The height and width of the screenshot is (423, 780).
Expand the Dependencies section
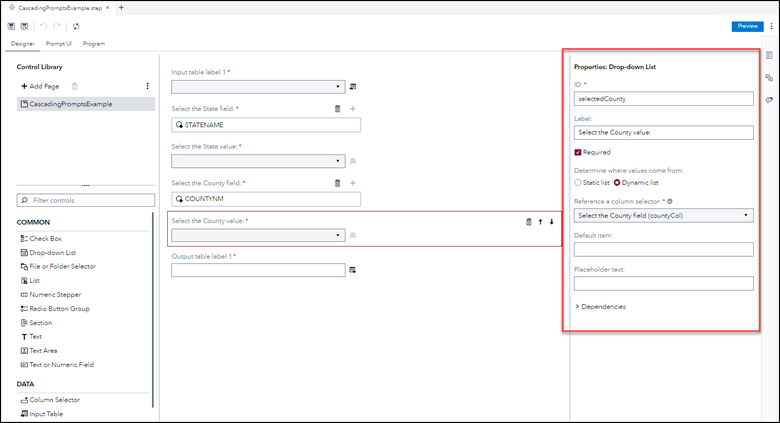[600, 307]
